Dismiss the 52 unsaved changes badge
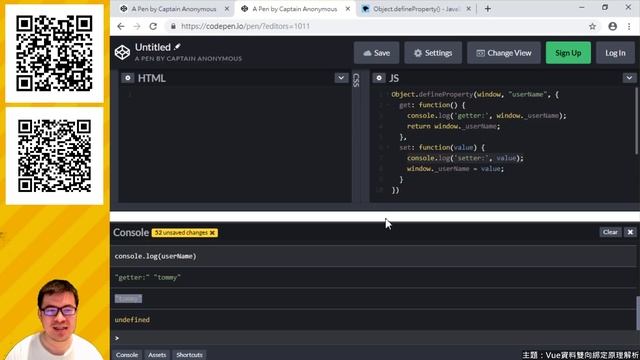The image size is (640, 360). click(212, 233)
